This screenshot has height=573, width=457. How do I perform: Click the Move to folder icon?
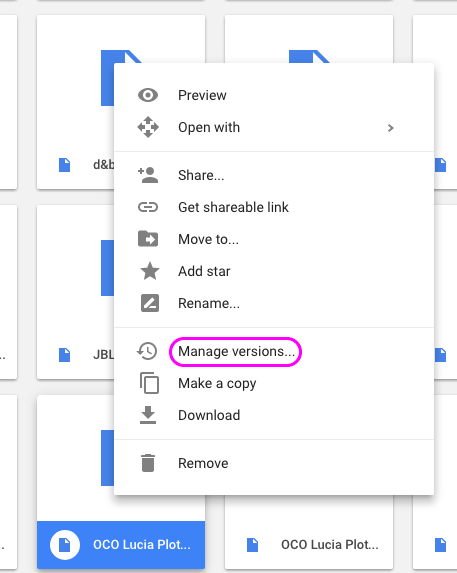point(148,239)
